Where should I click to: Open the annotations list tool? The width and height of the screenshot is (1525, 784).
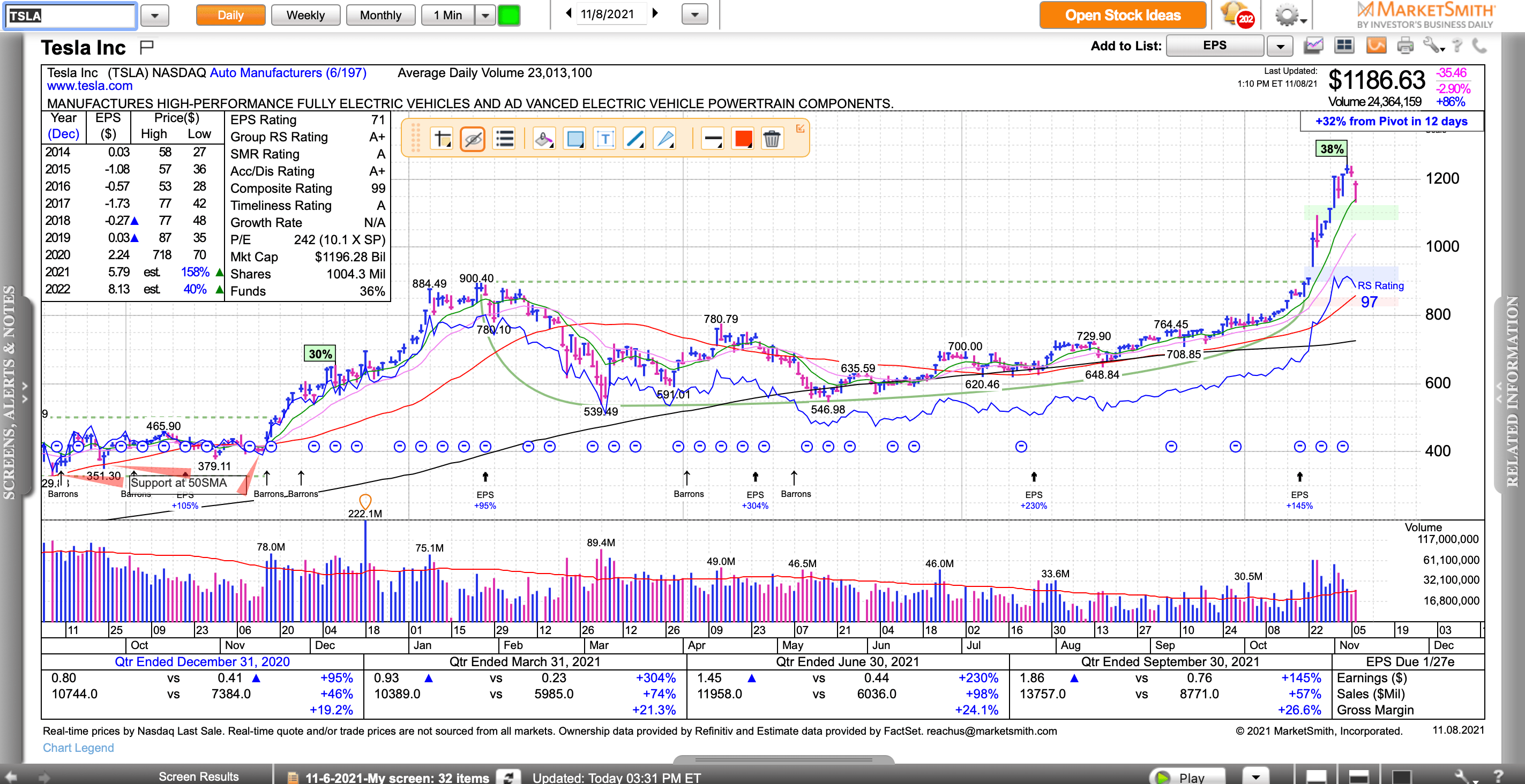tap(504, 140)
